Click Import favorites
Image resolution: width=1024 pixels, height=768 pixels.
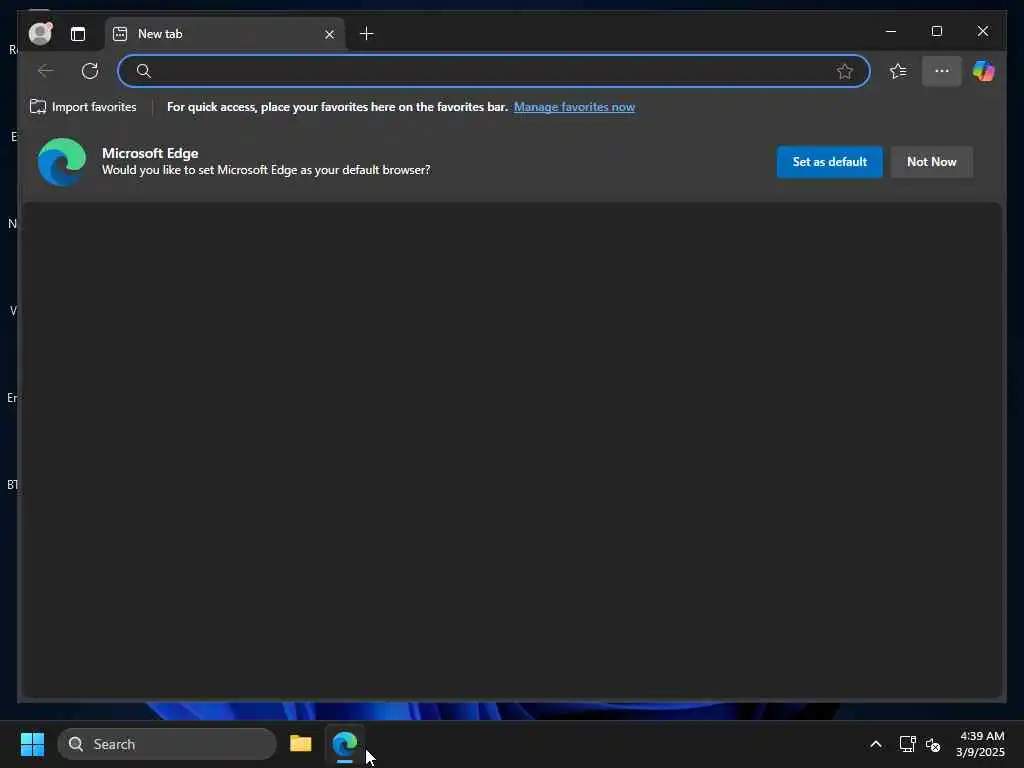(83, 106)
